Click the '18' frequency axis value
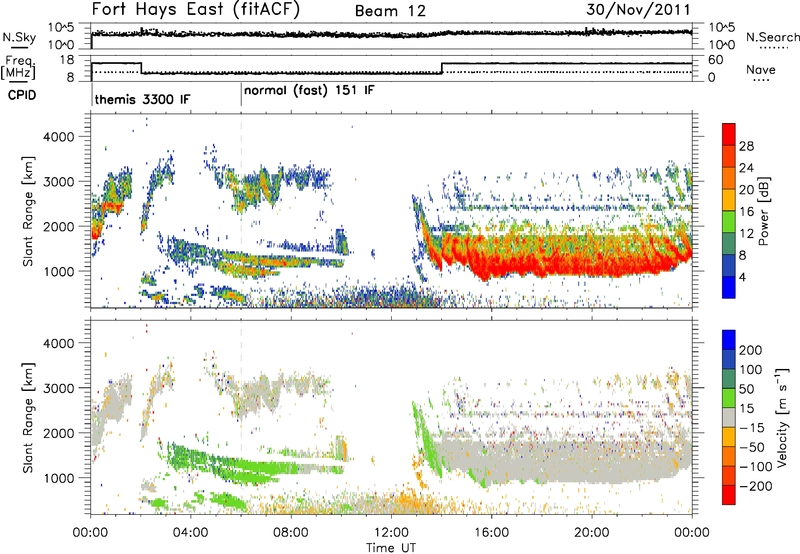 coord(67,60)
